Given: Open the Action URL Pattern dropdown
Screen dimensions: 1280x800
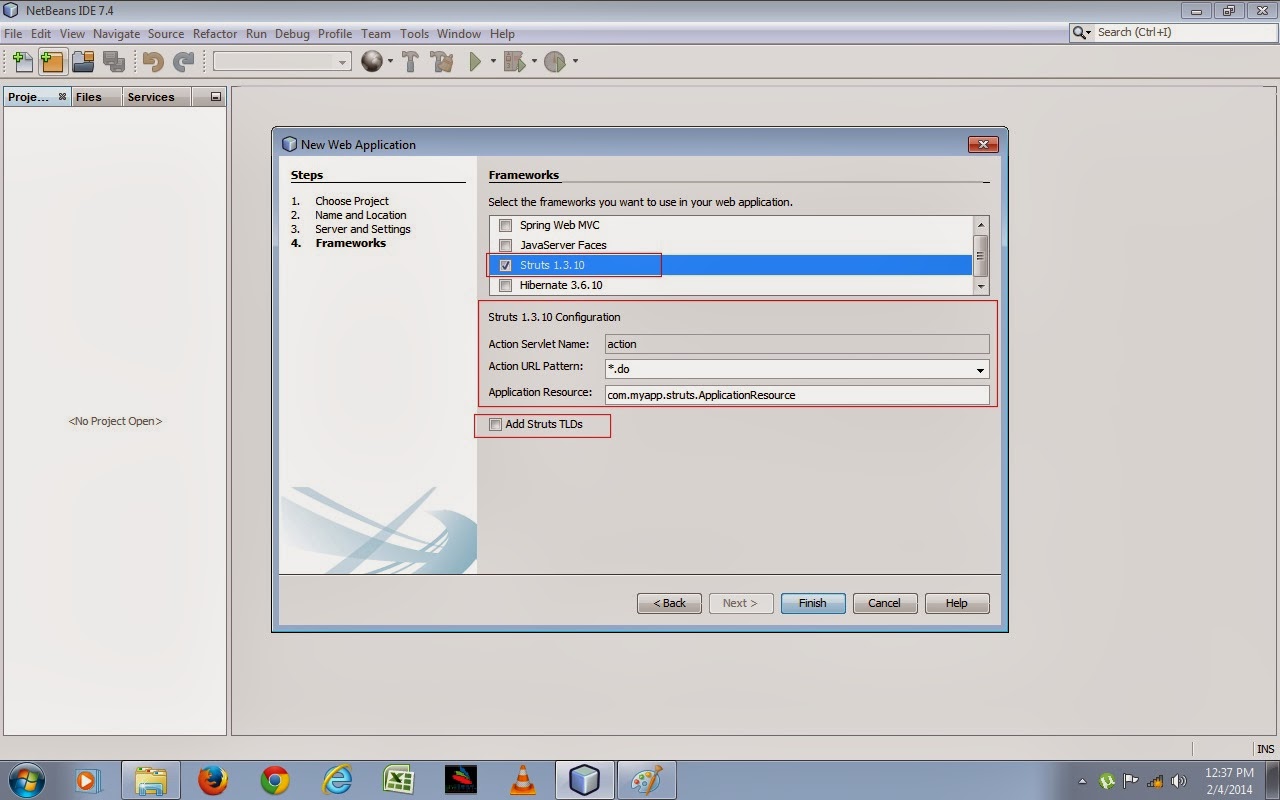Looking at the screenshot, I should (x=980, y=370).
